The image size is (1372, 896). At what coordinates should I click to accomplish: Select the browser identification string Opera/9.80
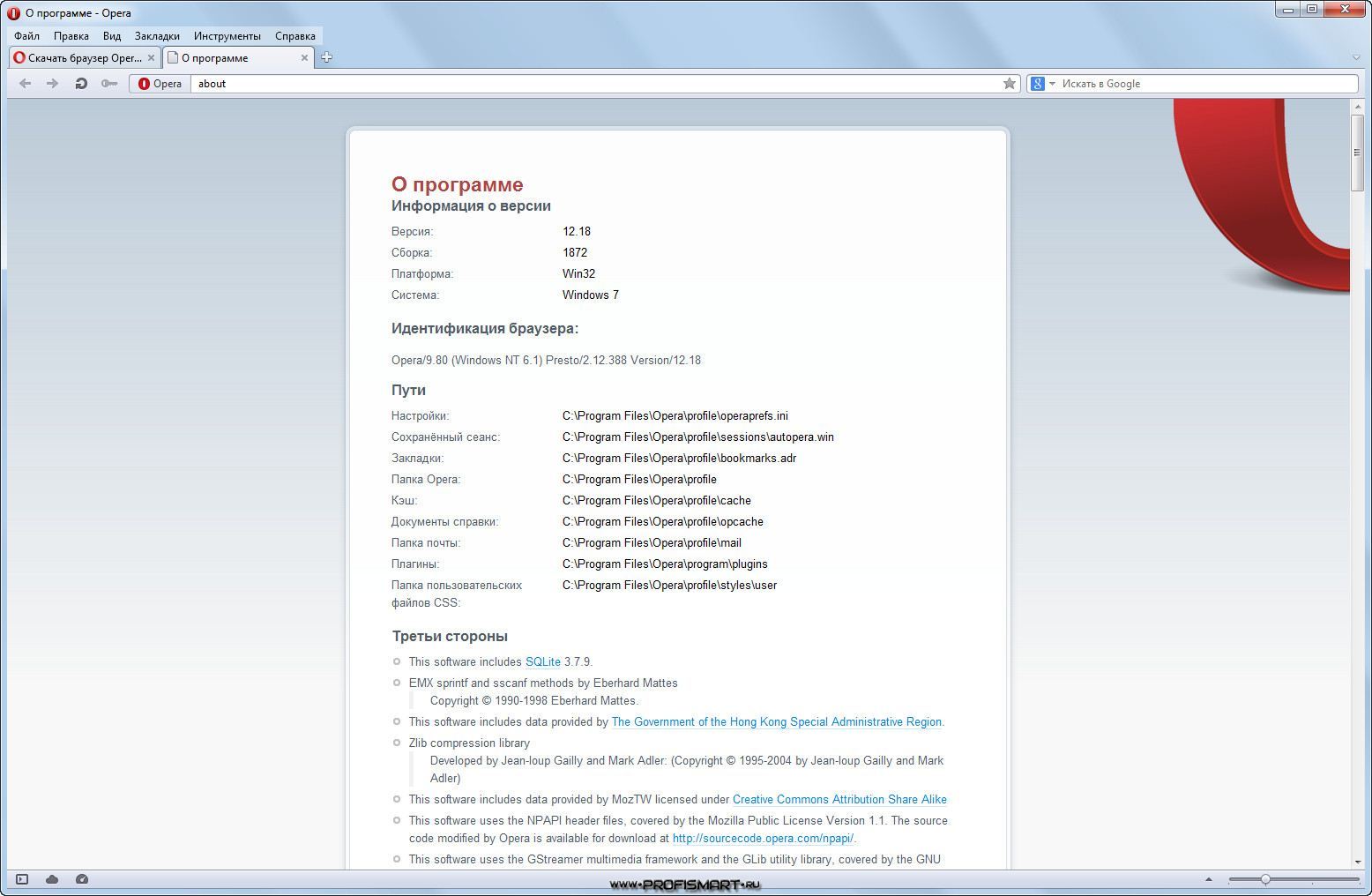pyautogui.click(x=546, y=361)
